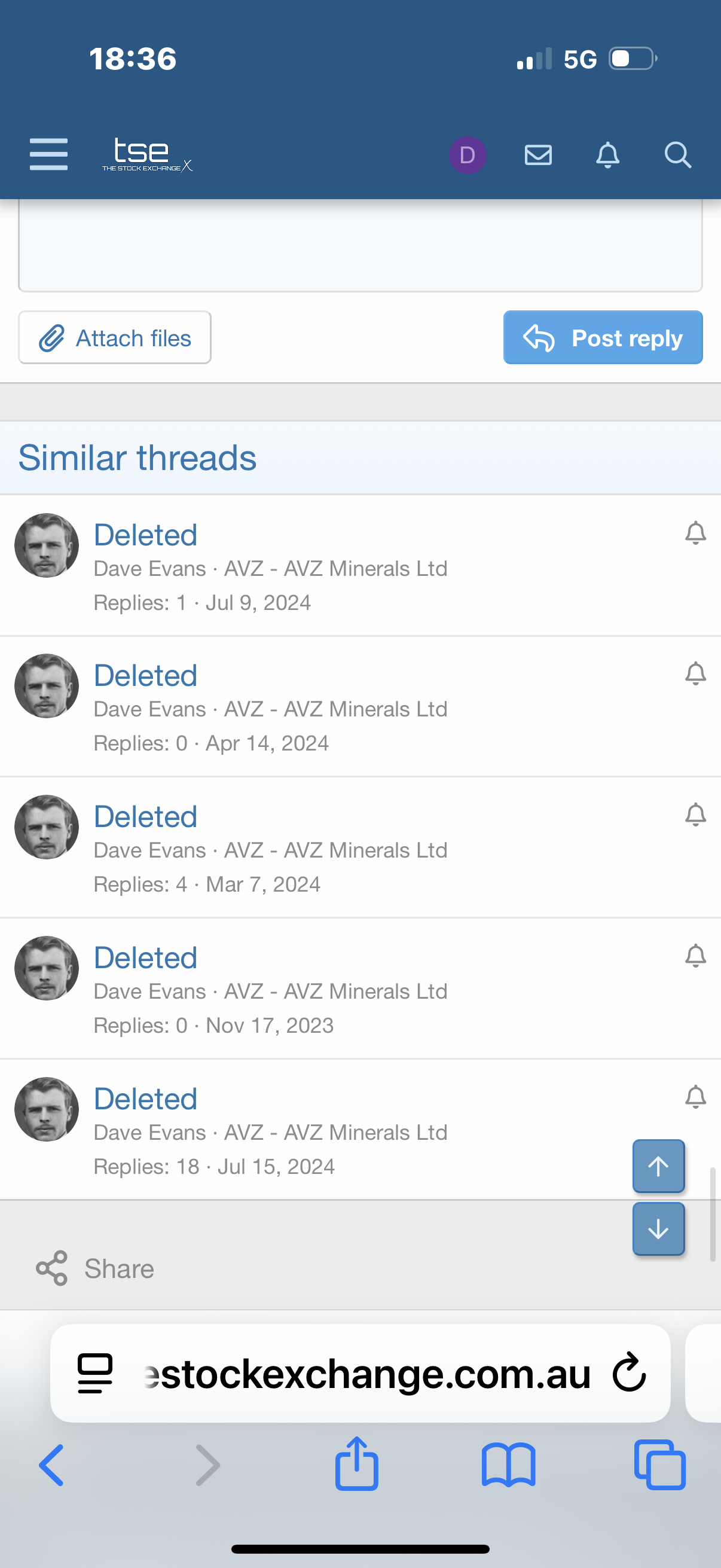
Task: Open Safari tabs overview
Action: 659,1465
